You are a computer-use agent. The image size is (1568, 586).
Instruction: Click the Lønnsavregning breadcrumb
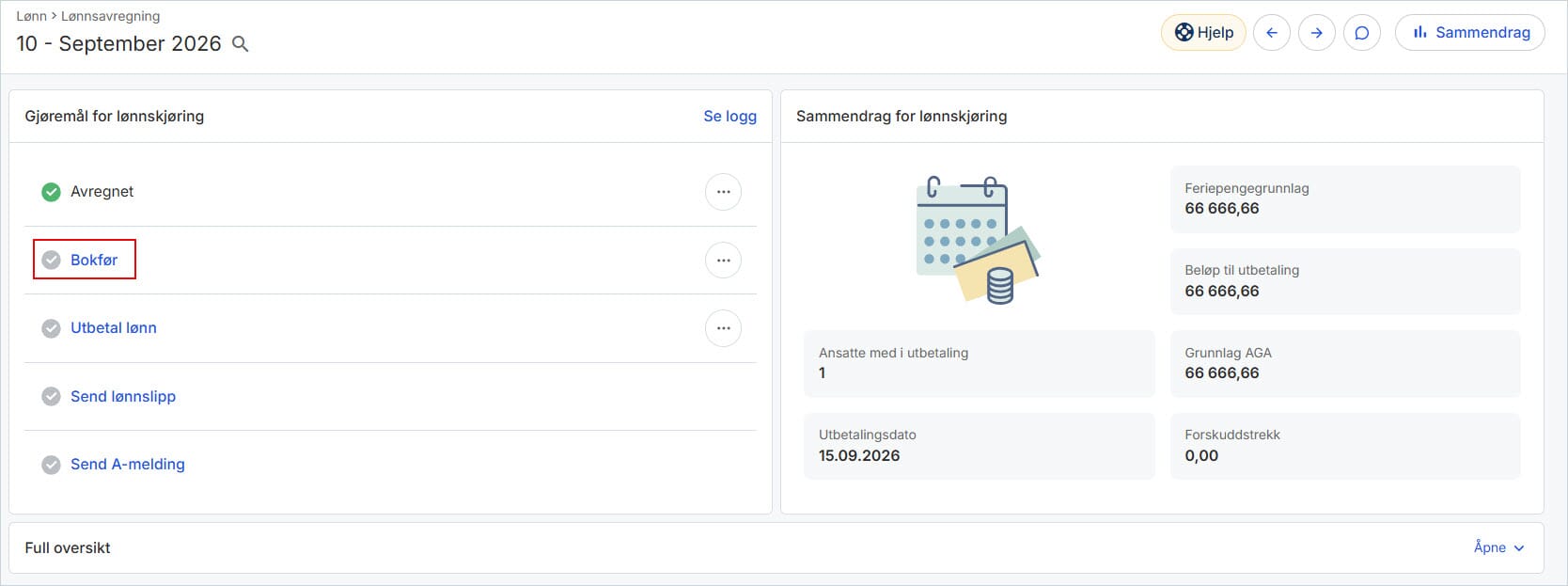111,16
